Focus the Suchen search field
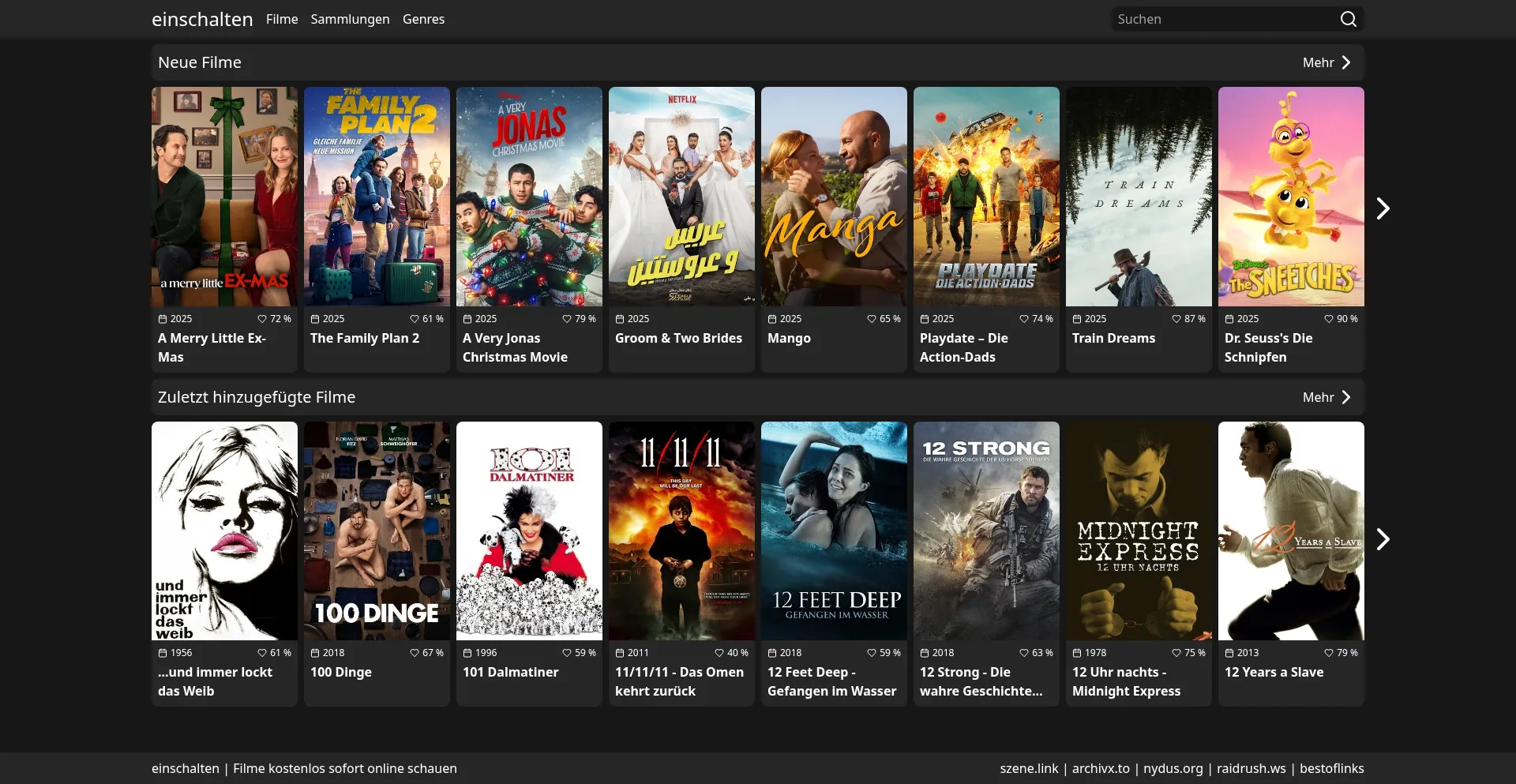 click(x=1222, y=19)
